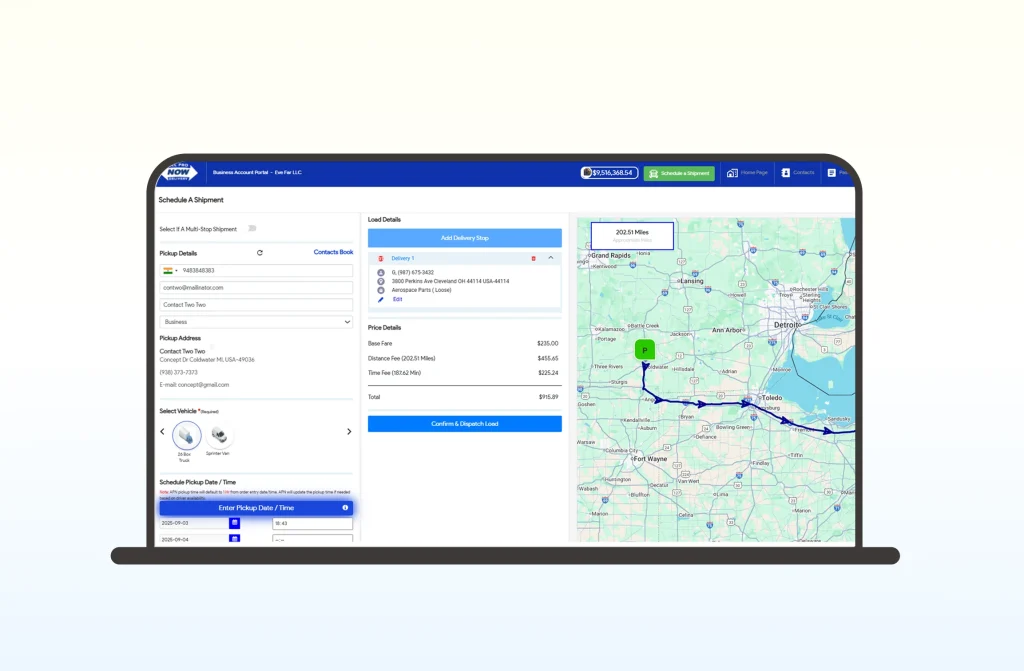Open the Business type dropdown
The image size is (1024, 671).
pos(256,322)
